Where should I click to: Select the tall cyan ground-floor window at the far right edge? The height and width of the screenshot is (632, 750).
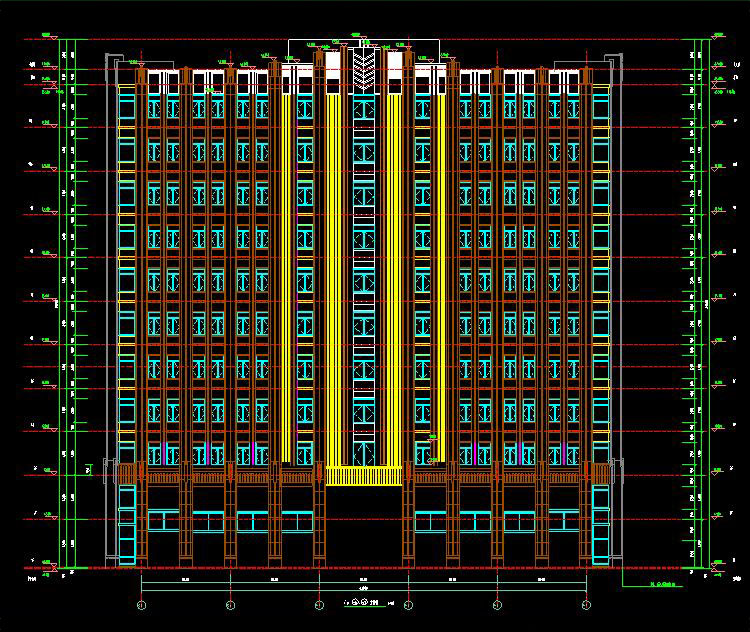(x=601, y=525)
